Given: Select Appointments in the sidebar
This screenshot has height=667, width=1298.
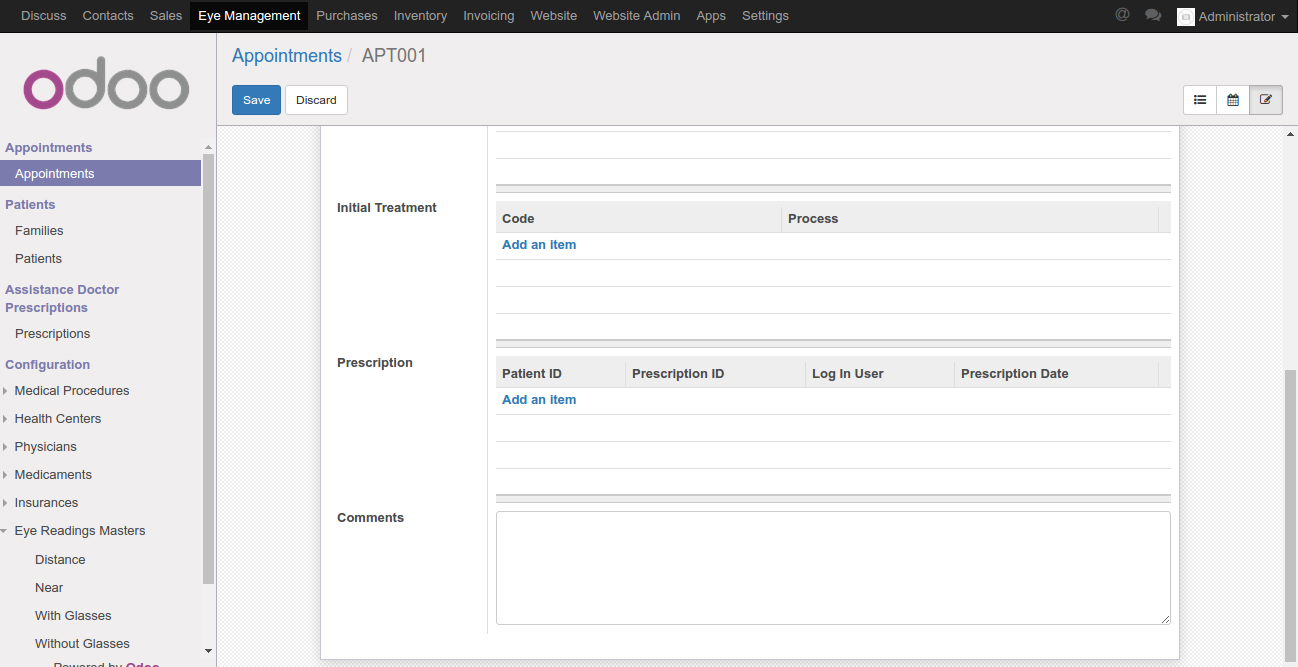Looking at the screenshot, I should 100,174.
